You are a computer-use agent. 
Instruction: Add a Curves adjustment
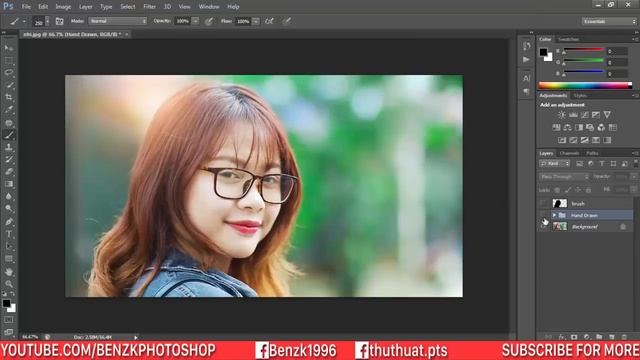(x=584, y=115)
